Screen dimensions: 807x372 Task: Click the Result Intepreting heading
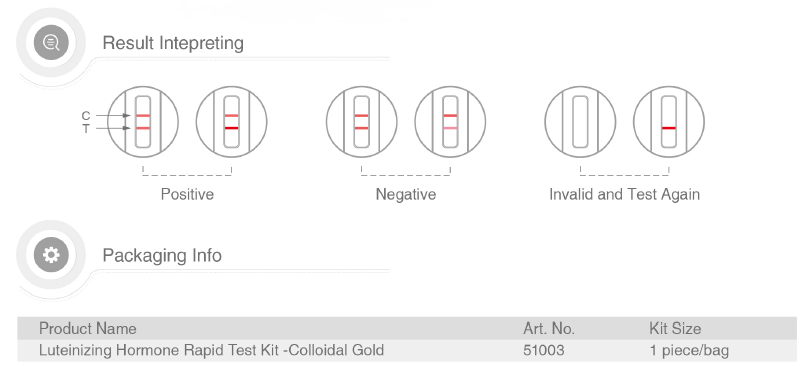click(x=173, y=43)
